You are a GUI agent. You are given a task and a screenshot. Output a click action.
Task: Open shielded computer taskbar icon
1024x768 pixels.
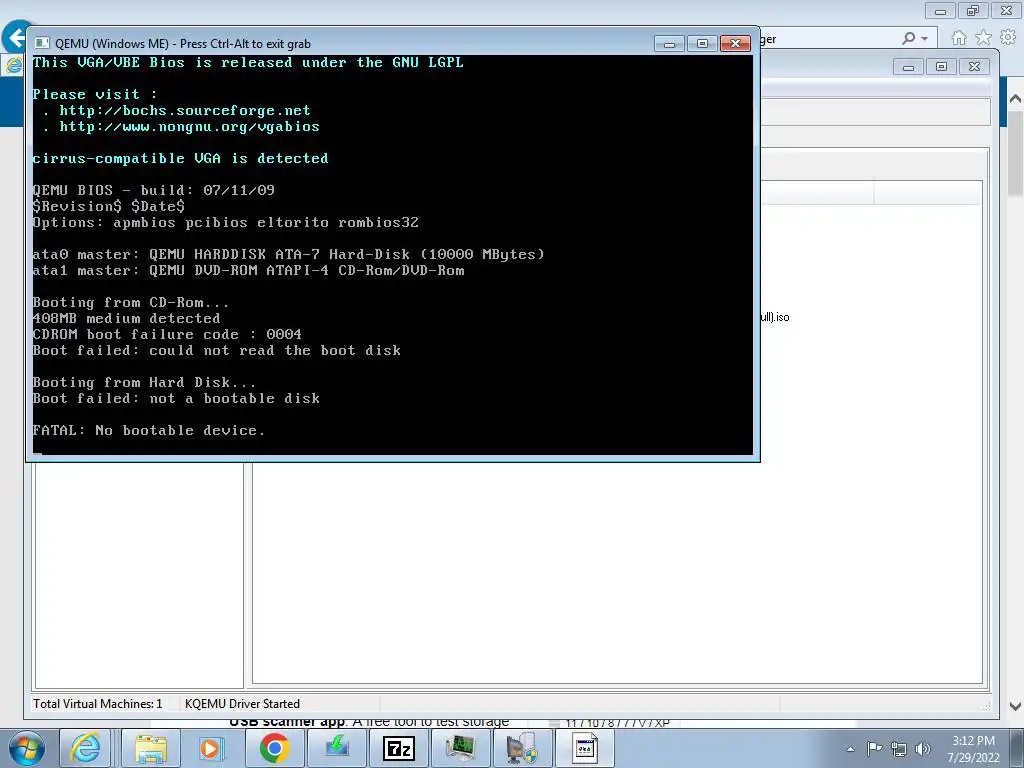coord(522,748)
